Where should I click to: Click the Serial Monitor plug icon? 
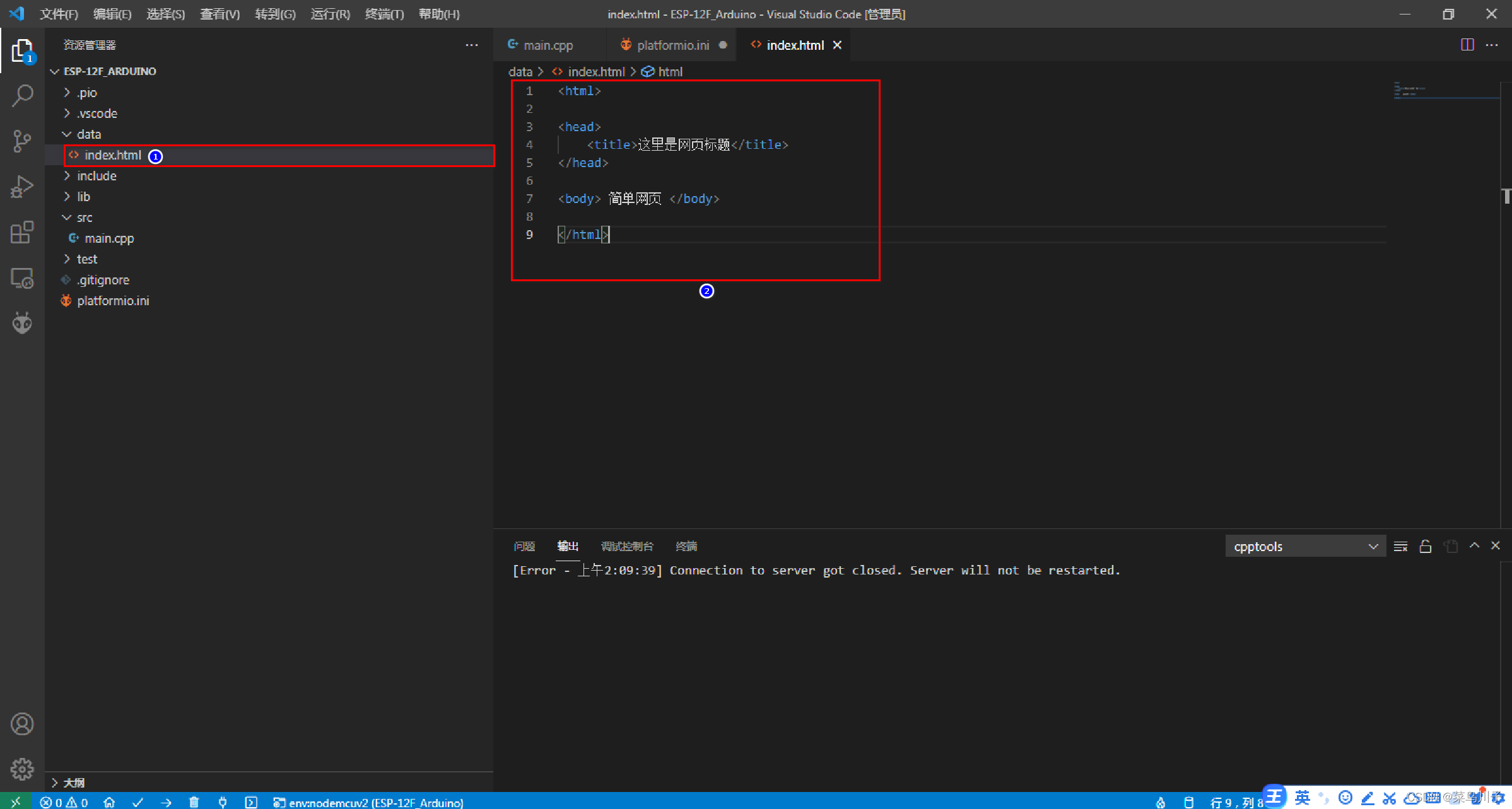click(x=223, y=802)
